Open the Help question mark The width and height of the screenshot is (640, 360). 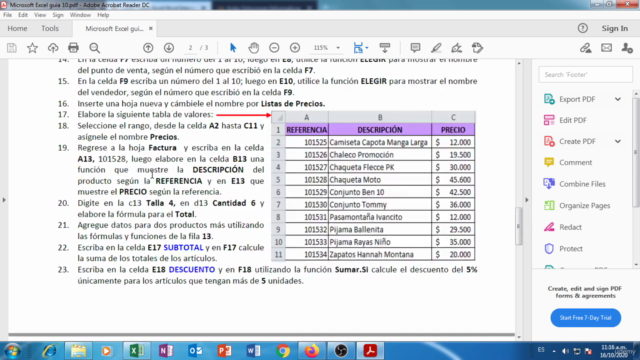pyautogui.click(x=583, y=28)
